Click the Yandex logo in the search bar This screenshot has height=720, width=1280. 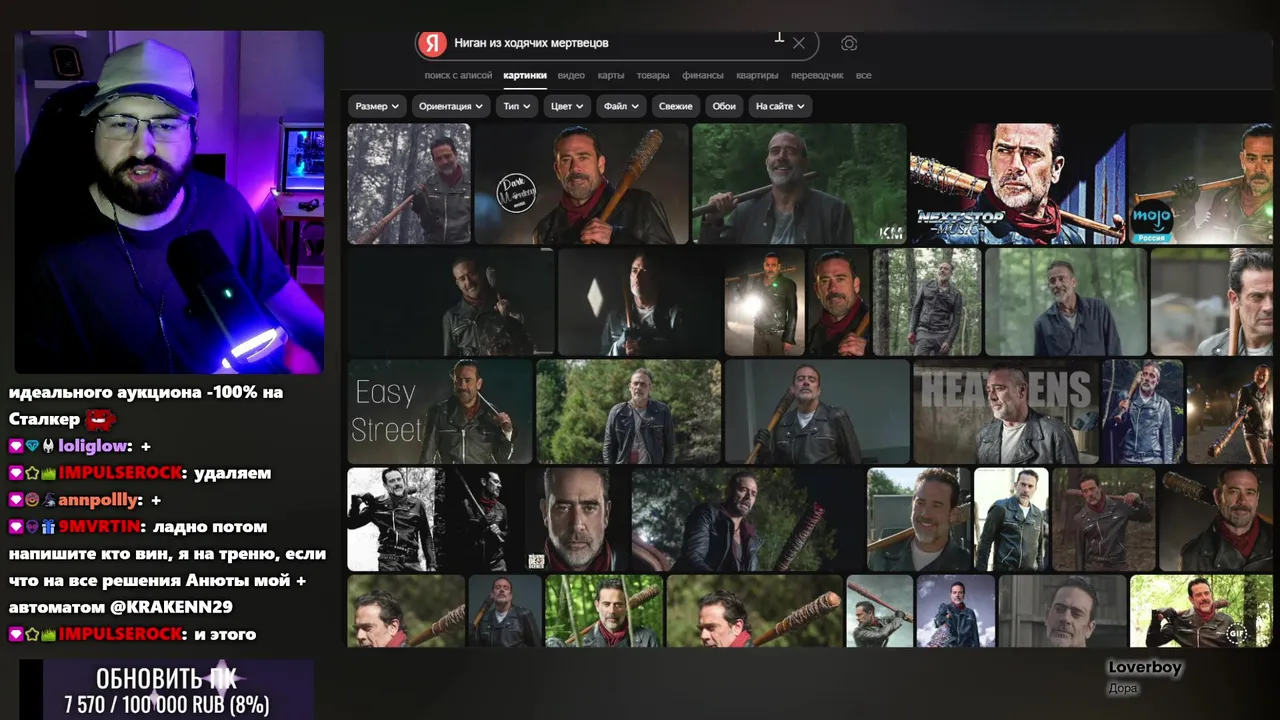pyautogui.click(x=432, y=44)
